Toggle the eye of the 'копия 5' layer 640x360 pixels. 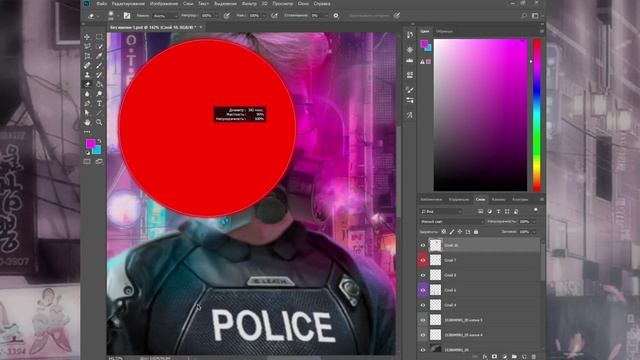pos(423,320)
